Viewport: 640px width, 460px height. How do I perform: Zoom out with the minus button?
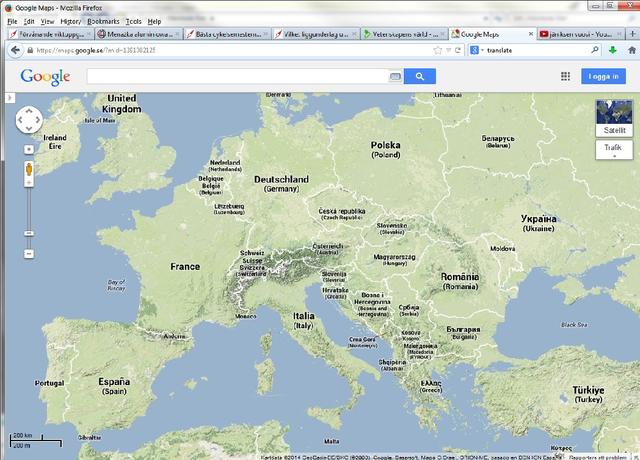[29, 254]
